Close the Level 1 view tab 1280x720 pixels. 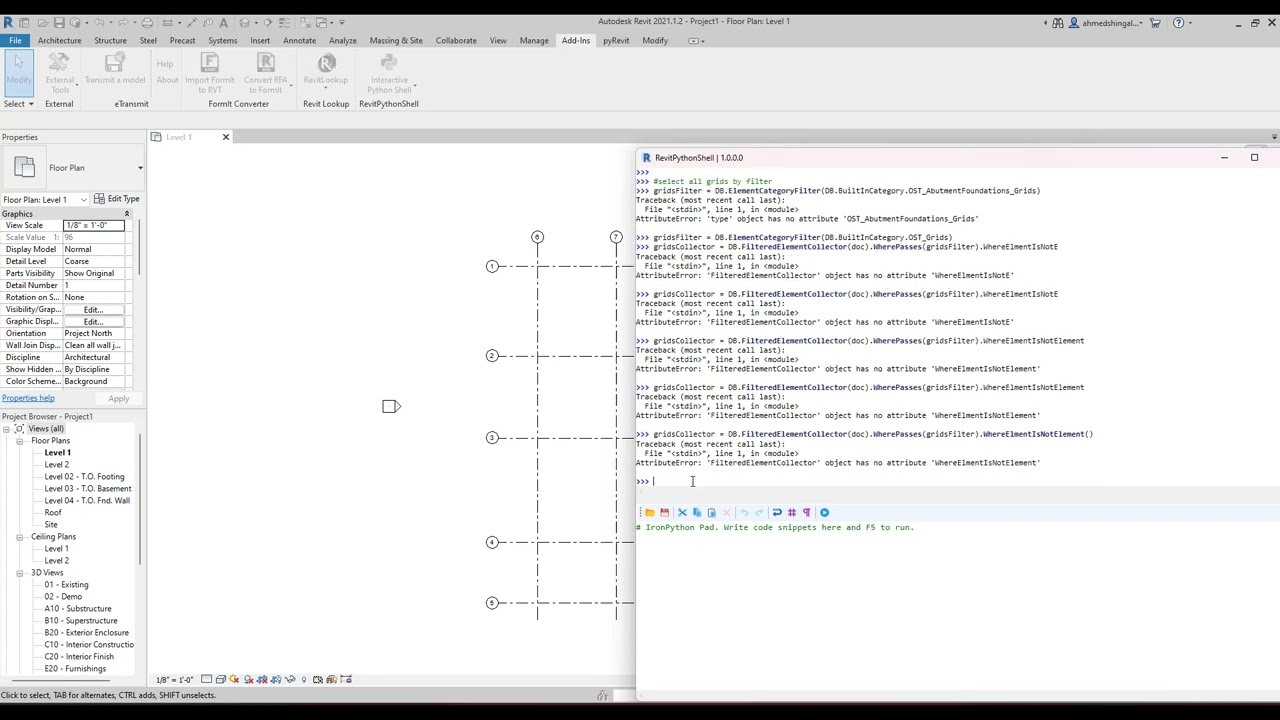pos(225,137)
